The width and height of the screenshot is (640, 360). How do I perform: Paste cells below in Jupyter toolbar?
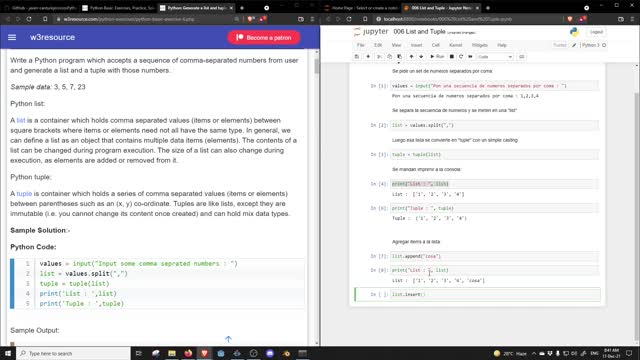coord(399,57)
